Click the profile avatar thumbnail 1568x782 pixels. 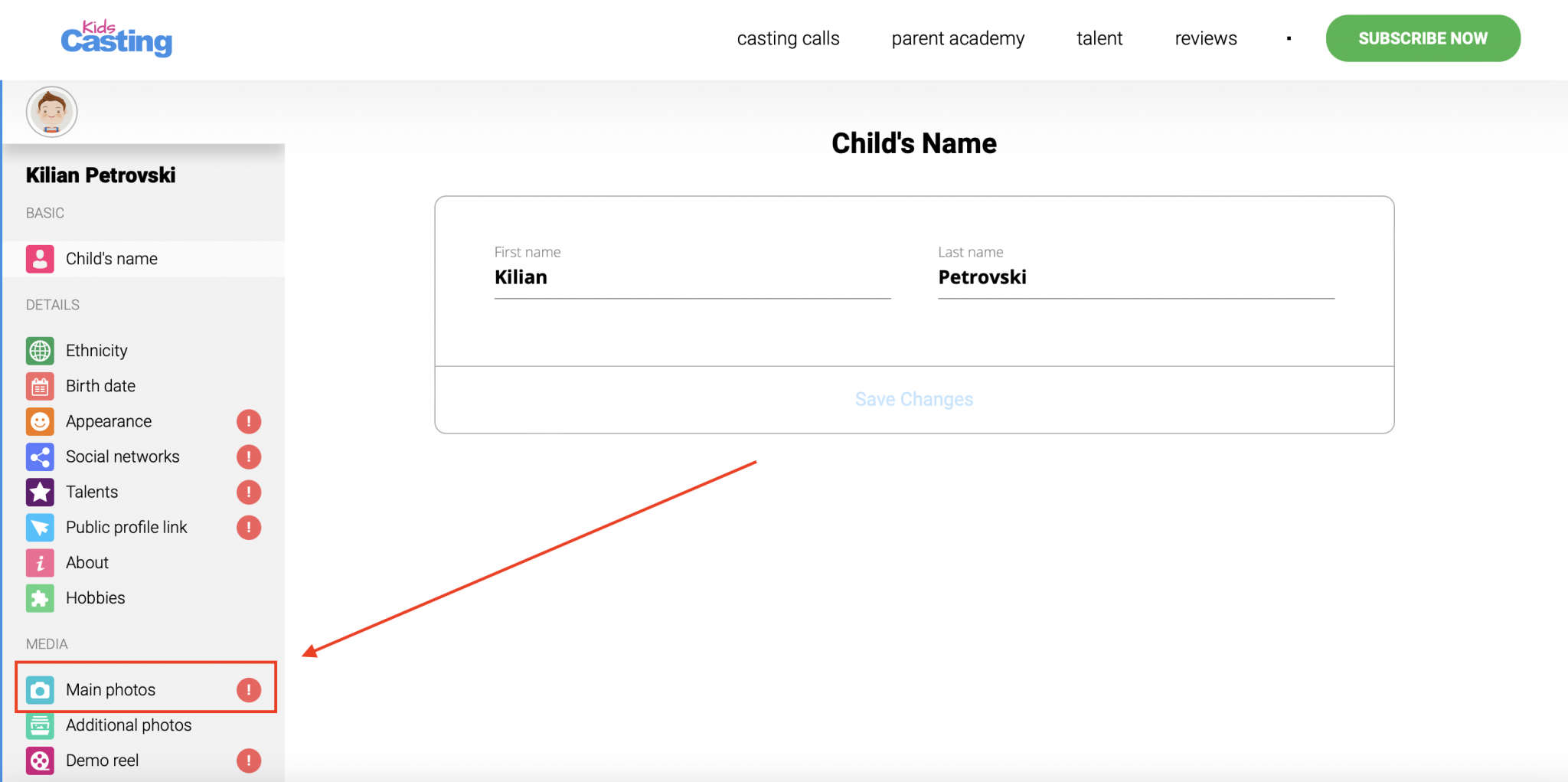(51, 111)
